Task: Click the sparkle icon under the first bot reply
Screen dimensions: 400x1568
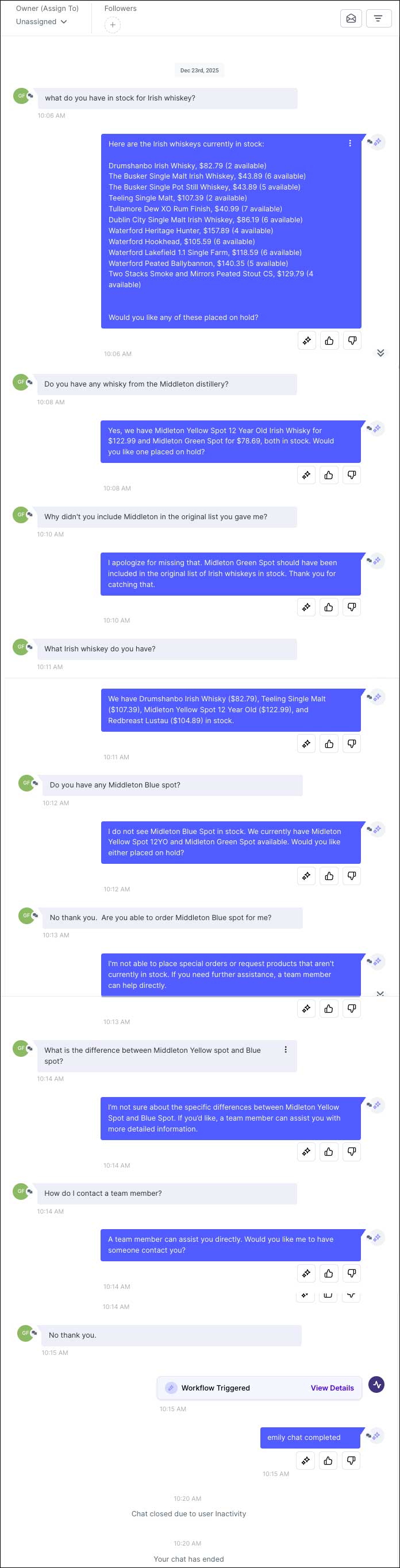Action: pyautogui.click(x=306, y=340)
